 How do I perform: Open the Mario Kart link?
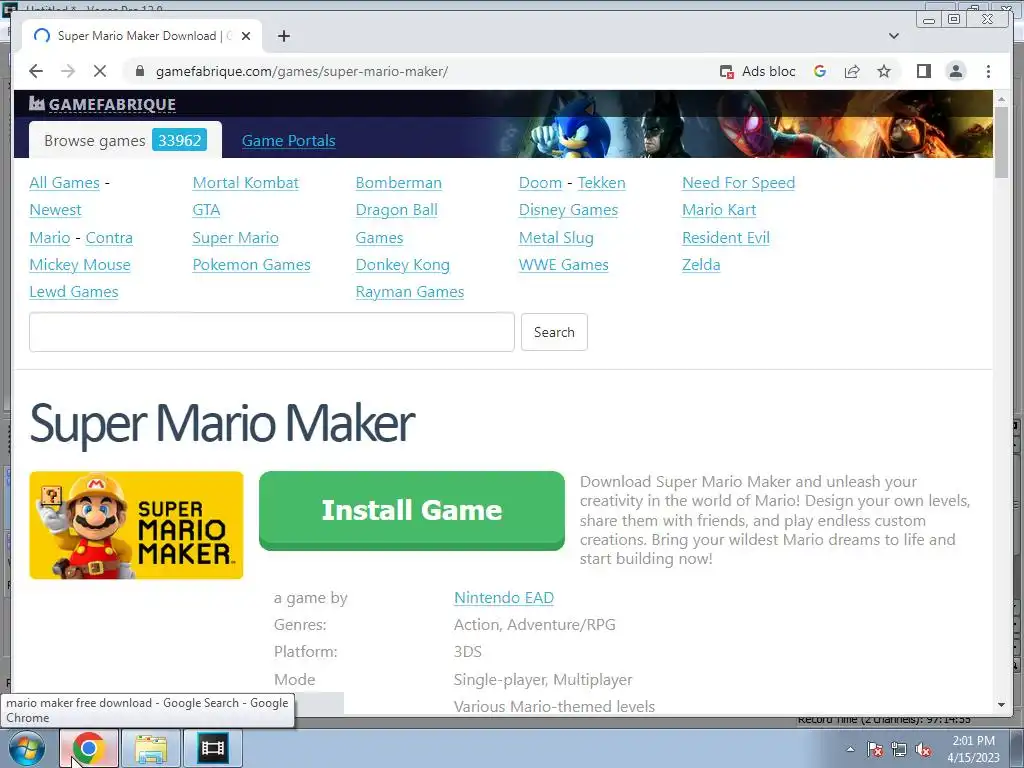click(719, 210)
